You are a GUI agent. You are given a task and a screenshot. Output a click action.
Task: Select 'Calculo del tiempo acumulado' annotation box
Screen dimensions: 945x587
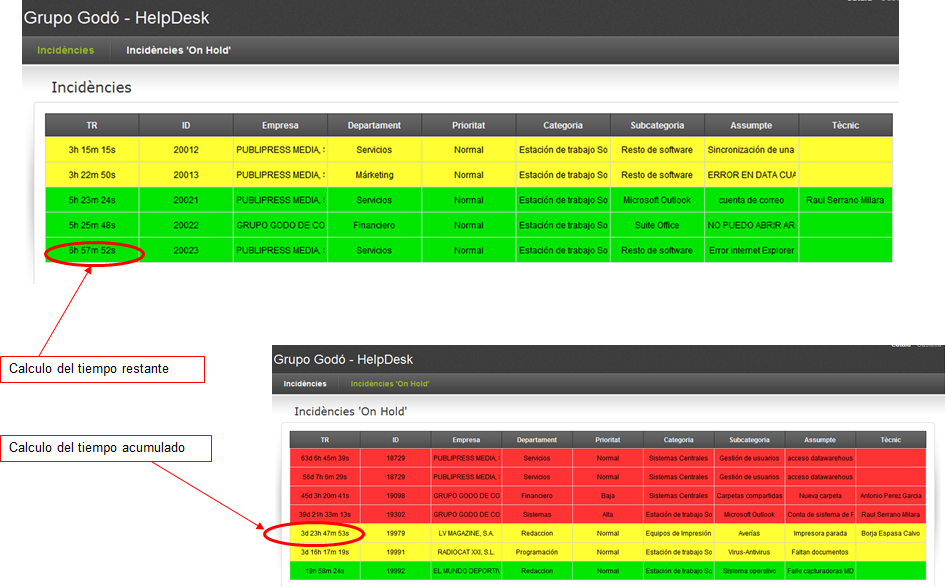[106, 449]
